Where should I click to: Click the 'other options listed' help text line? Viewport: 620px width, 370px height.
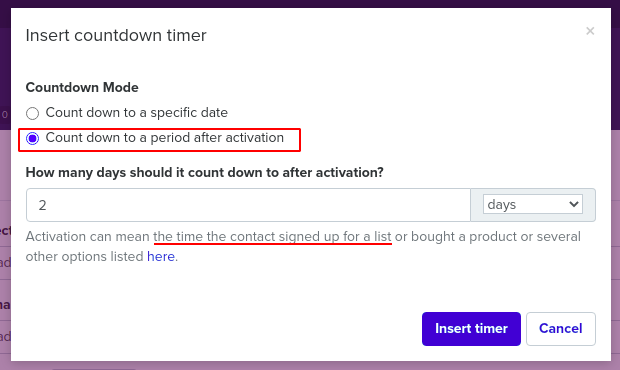point(85,257)
